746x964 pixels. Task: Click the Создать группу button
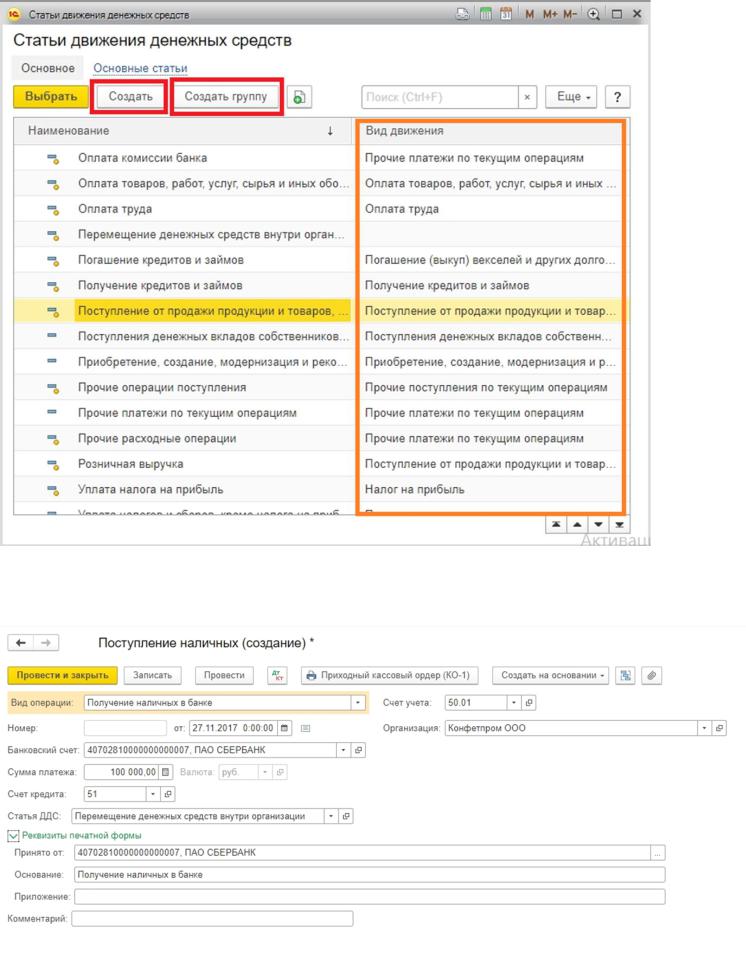click(226, 97)
